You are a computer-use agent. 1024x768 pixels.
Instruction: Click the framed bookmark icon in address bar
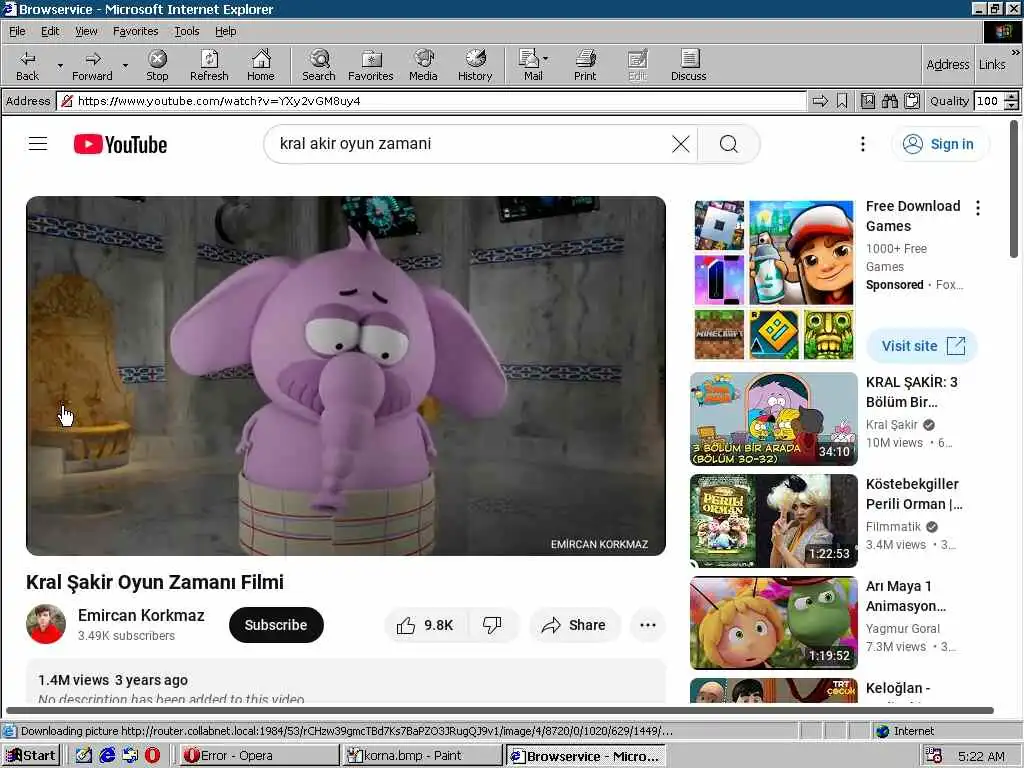(867, 101)
